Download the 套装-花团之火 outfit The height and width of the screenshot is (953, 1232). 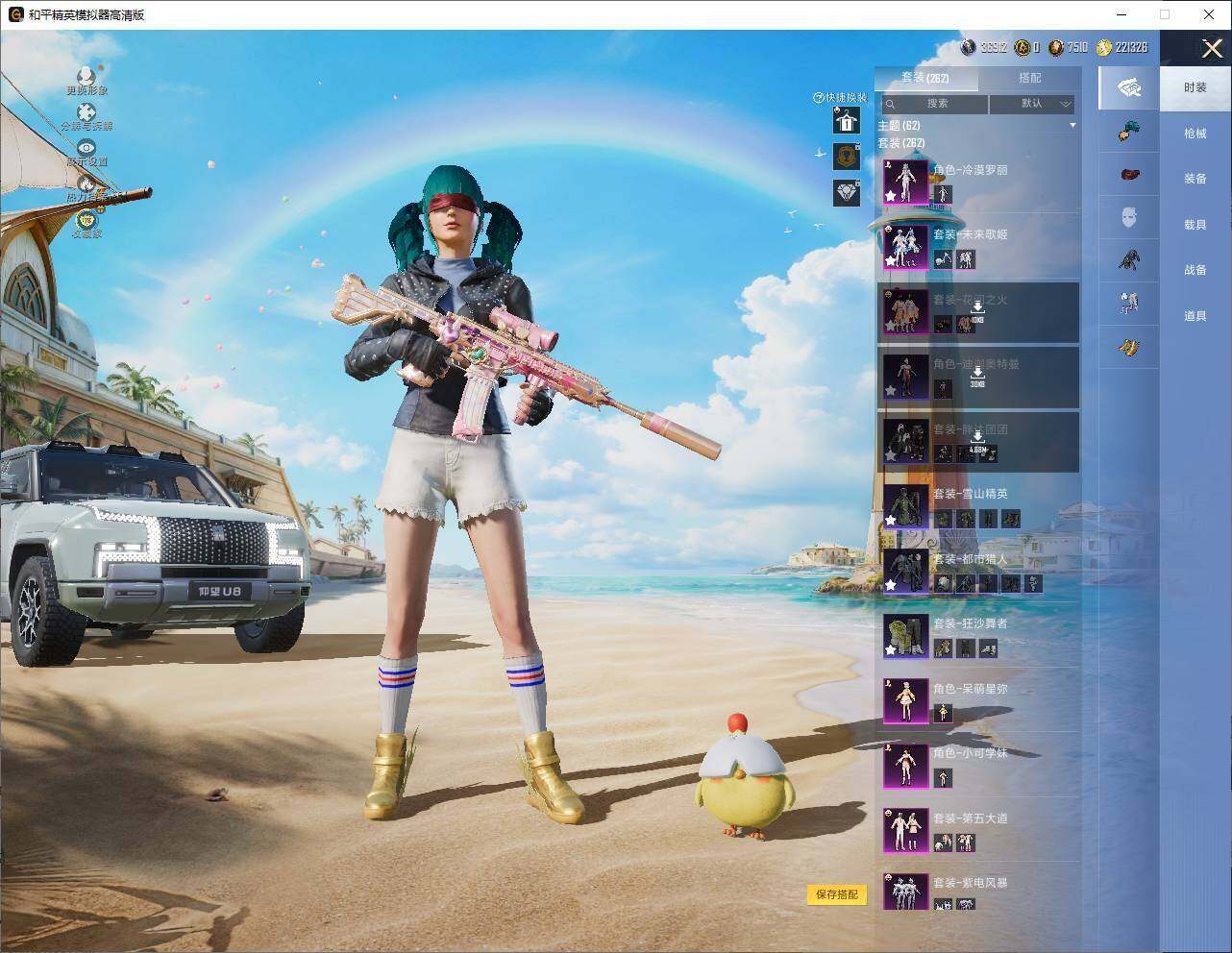977,308
